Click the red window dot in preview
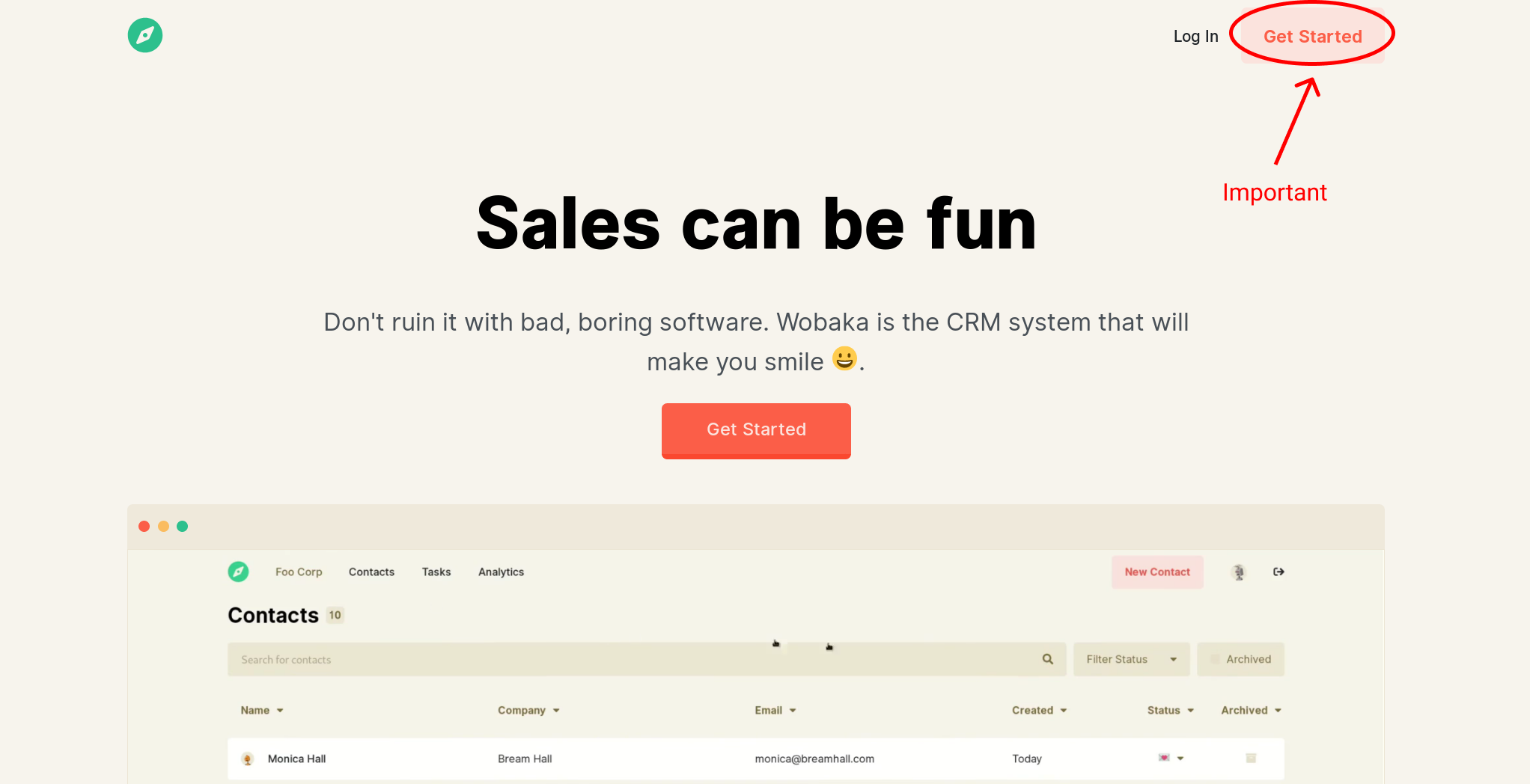Image resolution: width=1530 pixels, height=784 pixels. coord(144,526)
